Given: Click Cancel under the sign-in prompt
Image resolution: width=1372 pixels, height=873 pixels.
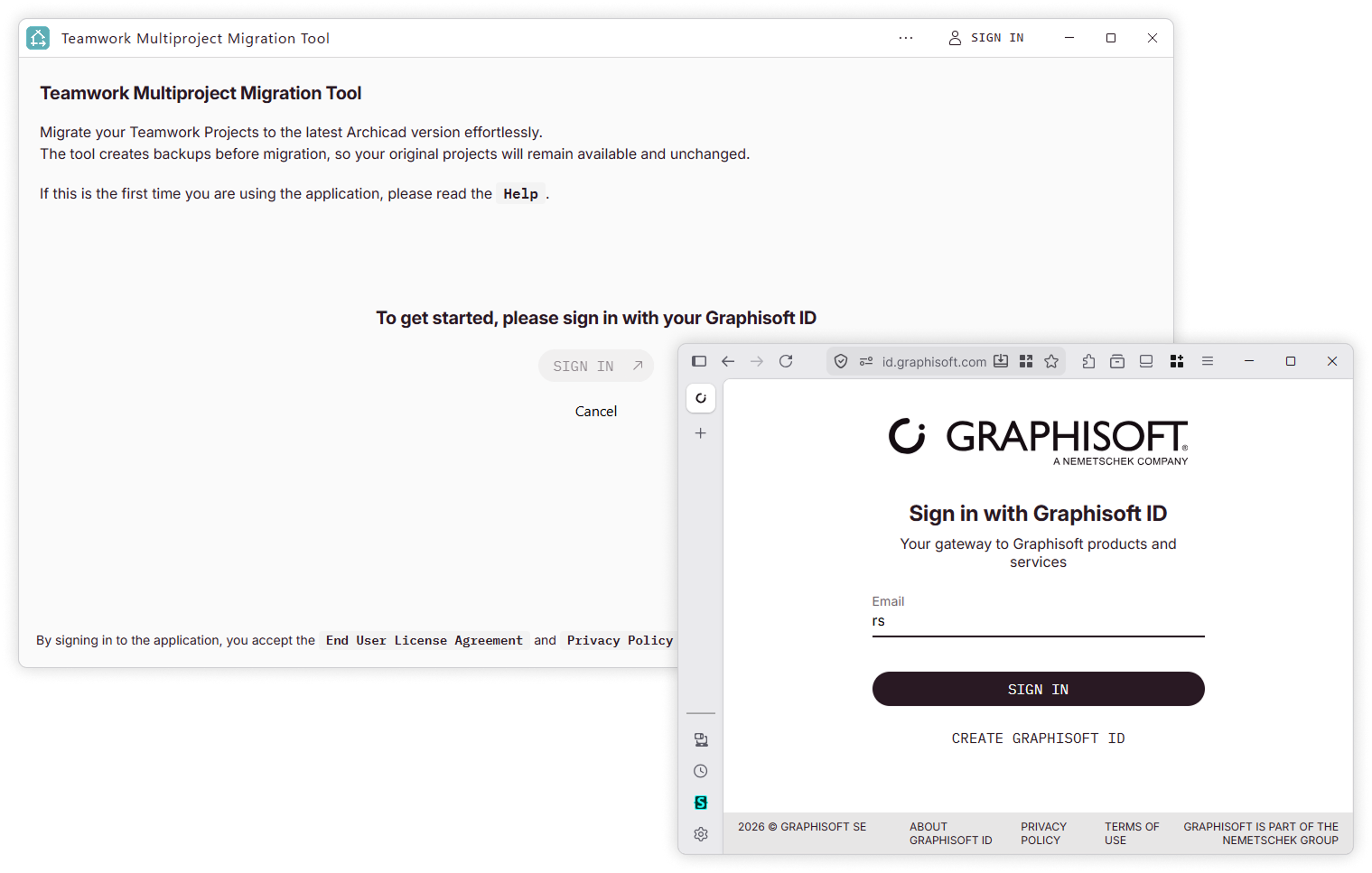Looking at the screenshot, I should click(596, 411).
